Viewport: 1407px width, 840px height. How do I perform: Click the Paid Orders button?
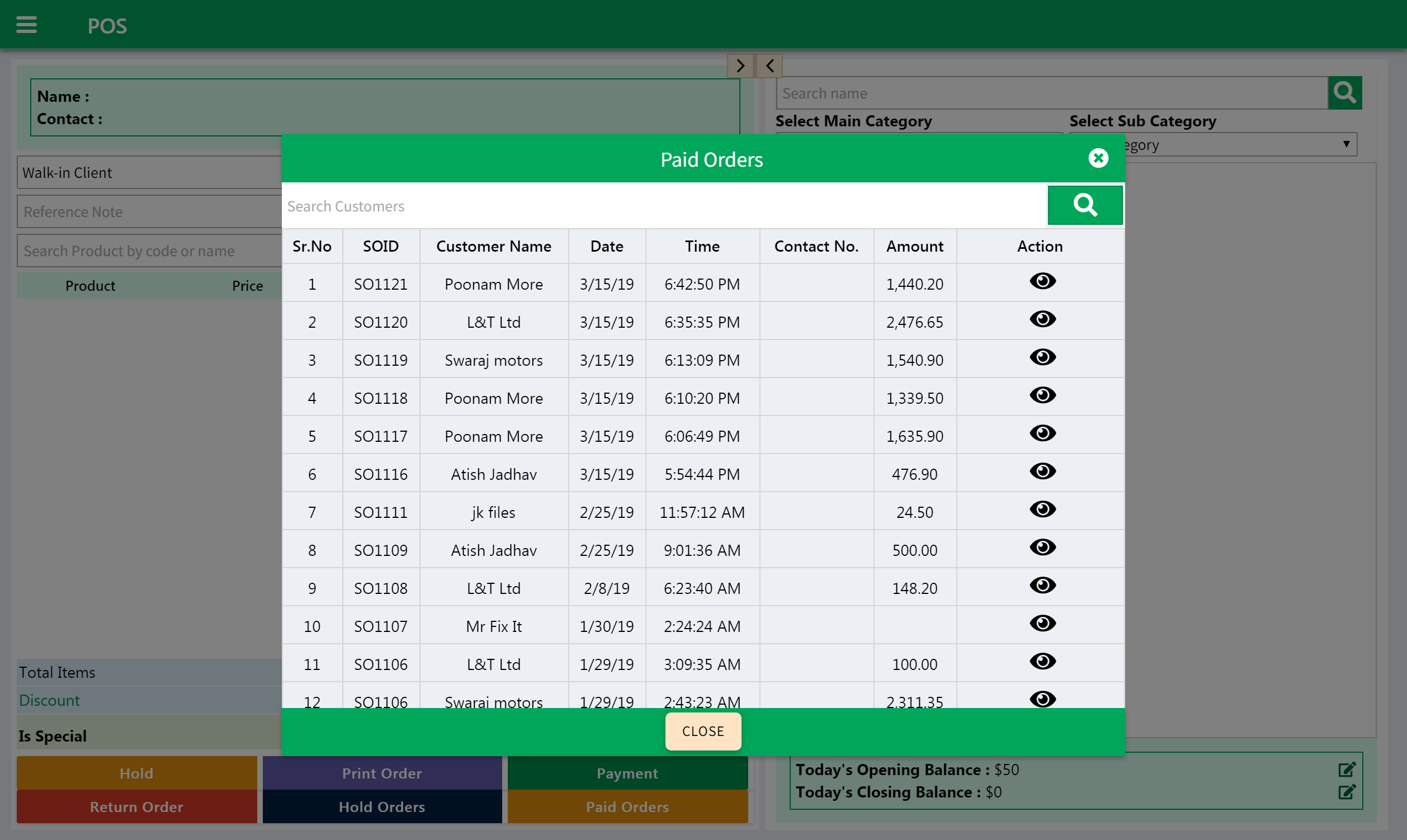[627, 807]
